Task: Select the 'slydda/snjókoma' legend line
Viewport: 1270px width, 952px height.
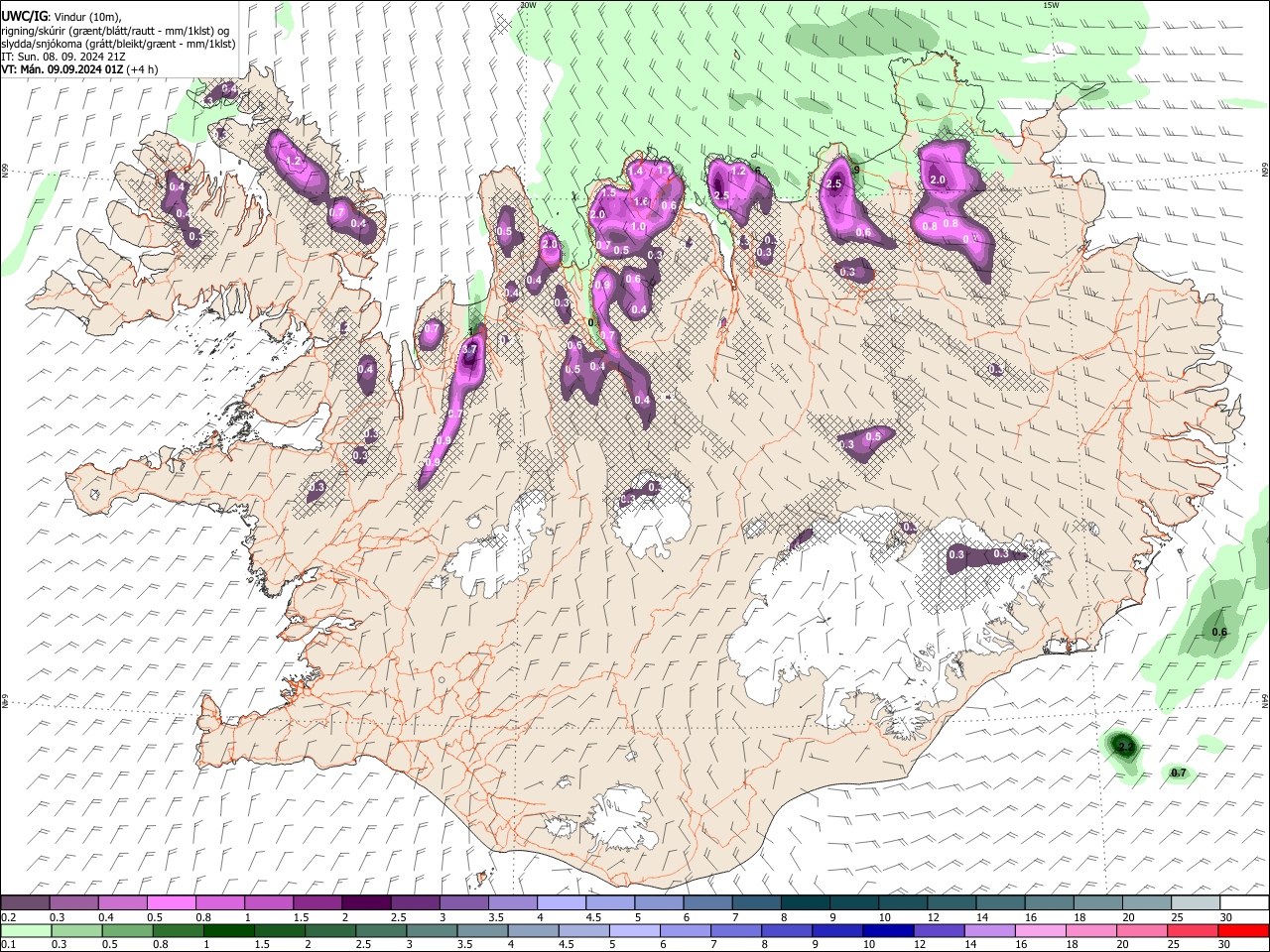Action: 118,44
